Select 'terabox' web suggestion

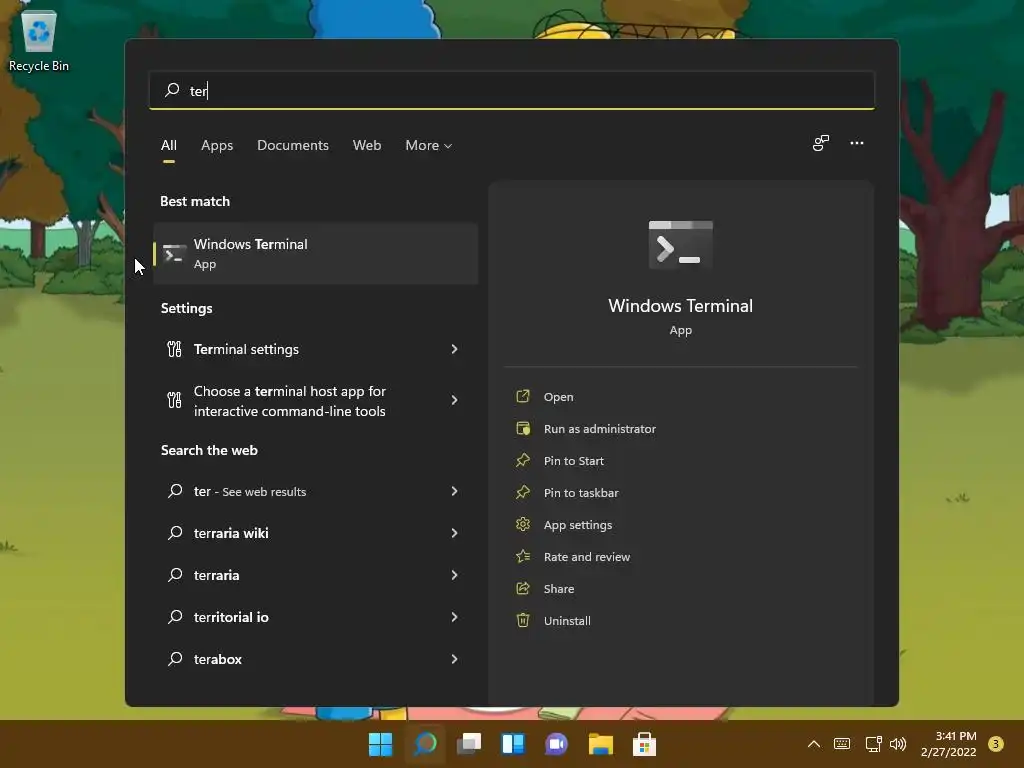pyautogui.click(x=315, y=659)
